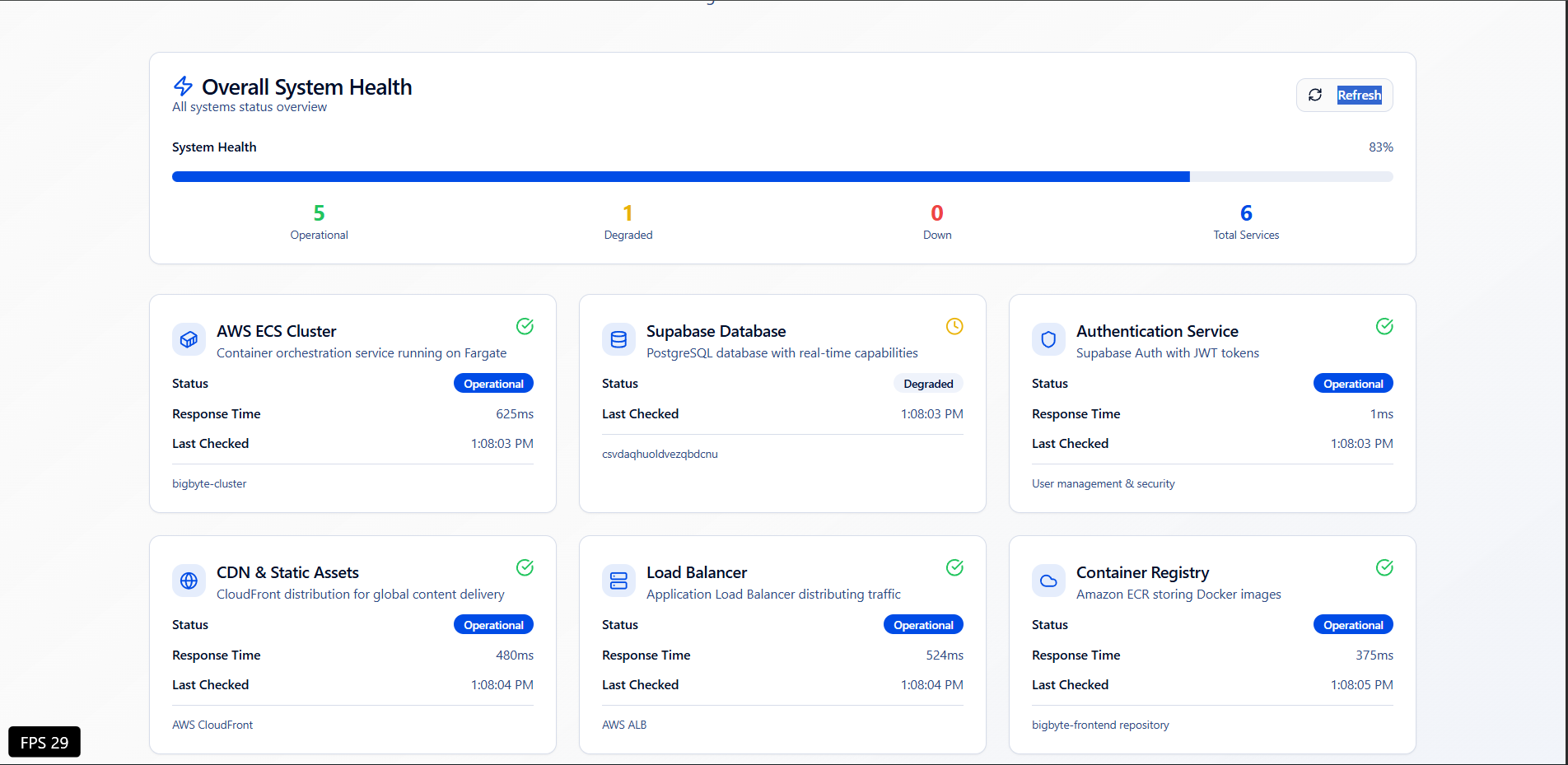
Task: Click the AWS ECS Cluster cube icon
Action: tap(189, 339)
